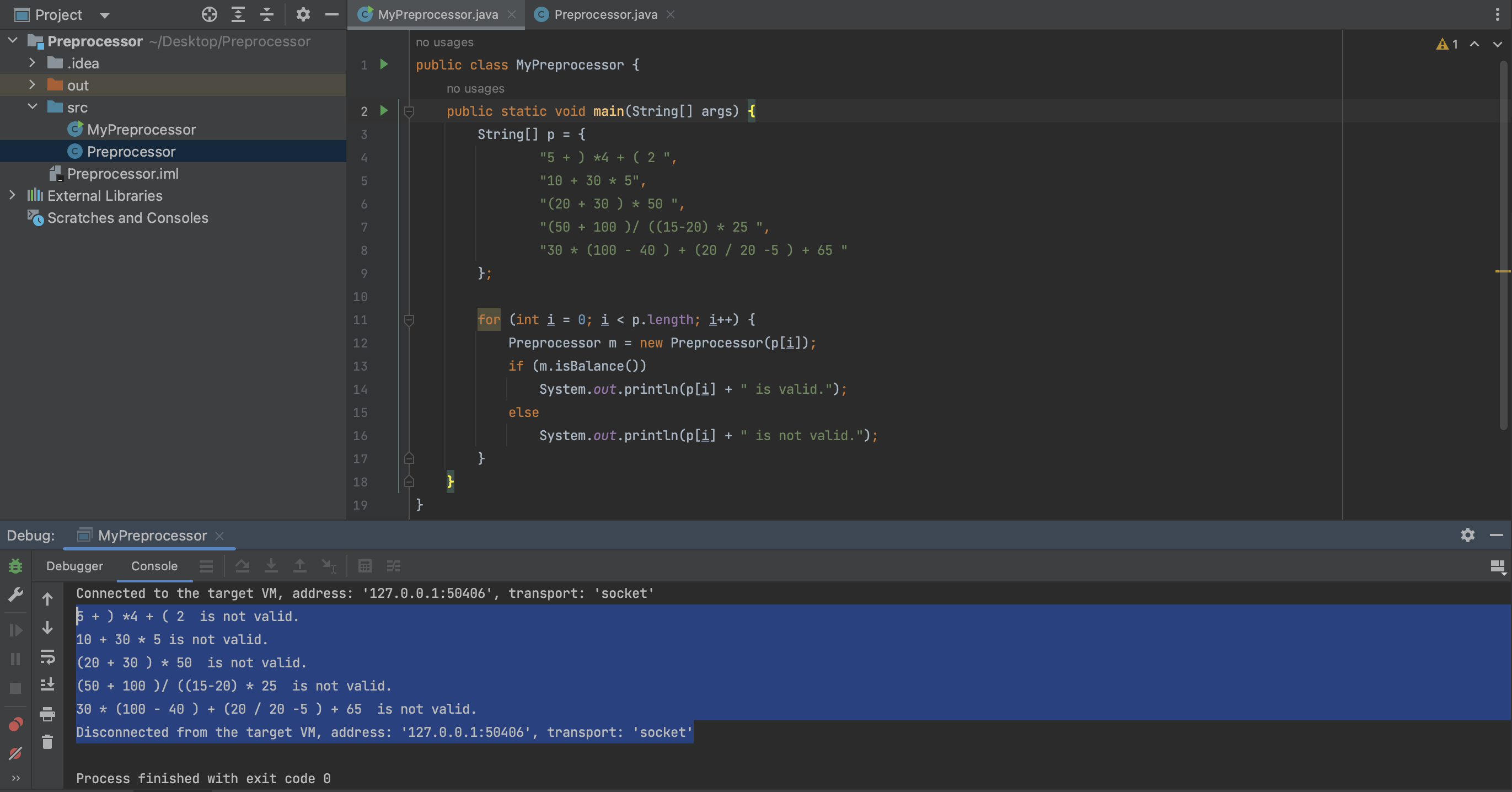Click yellow warning stripe marker on scrollbar
The height and width of the screenshot is (792, 1512).
pyautogui.click(x=1503, y=271)
